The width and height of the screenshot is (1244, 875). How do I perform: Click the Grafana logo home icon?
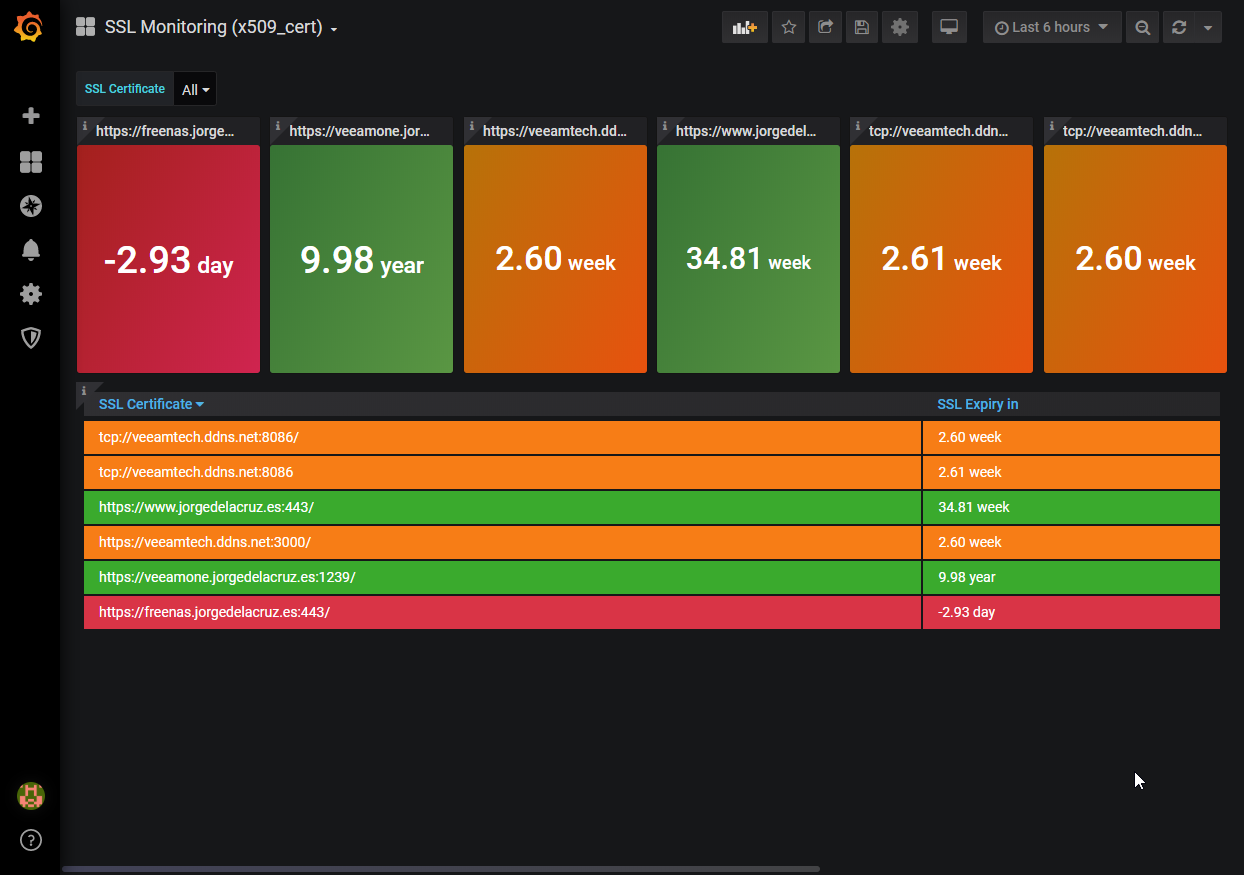tap(30, 27)
